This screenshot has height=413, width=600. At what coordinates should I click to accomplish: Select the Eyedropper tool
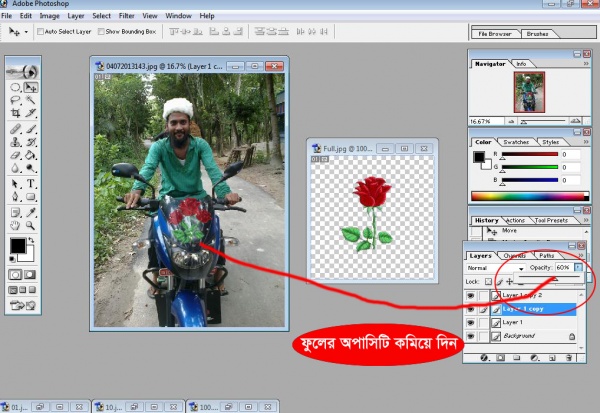31,212
